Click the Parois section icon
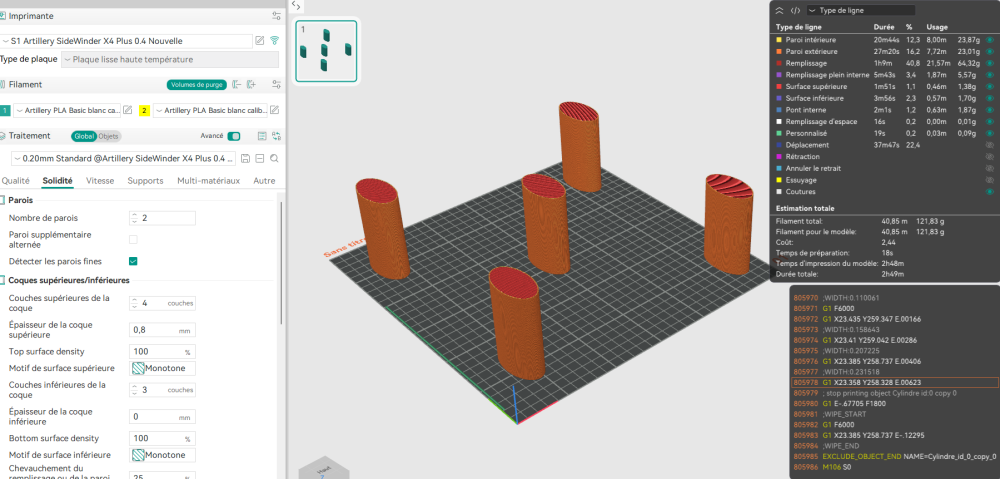1000x479 pixels. point(2,200)
